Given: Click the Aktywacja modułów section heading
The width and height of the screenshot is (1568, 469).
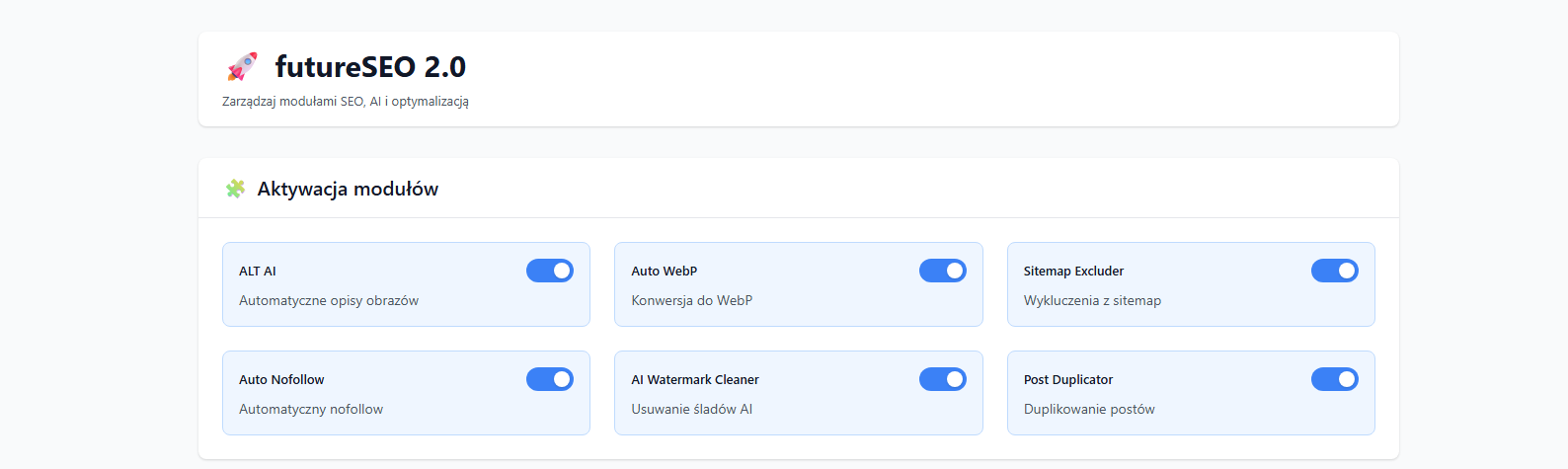Looking at the screenshot, I should coord(348,189).
